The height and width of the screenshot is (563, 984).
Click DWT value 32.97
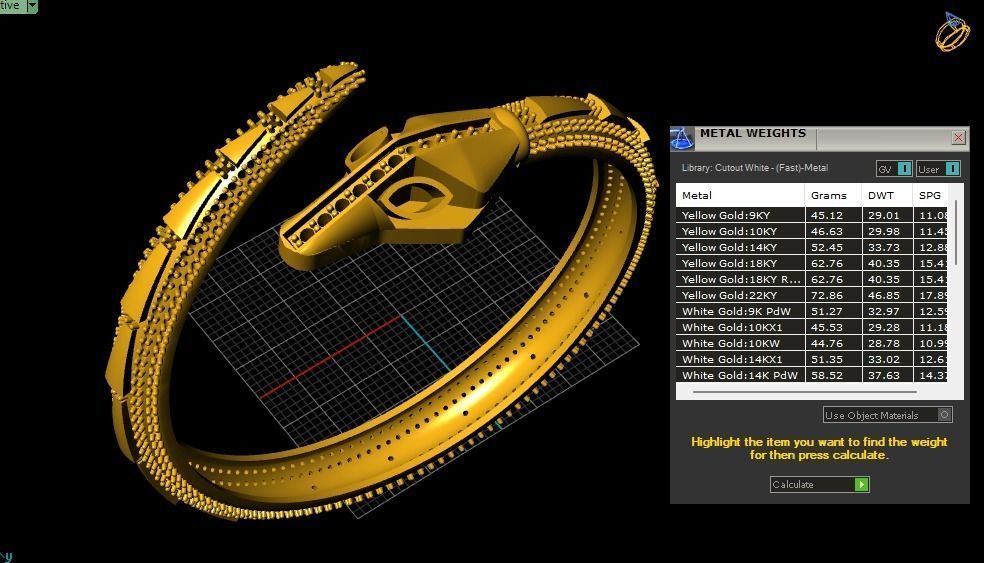click(884, 311)
